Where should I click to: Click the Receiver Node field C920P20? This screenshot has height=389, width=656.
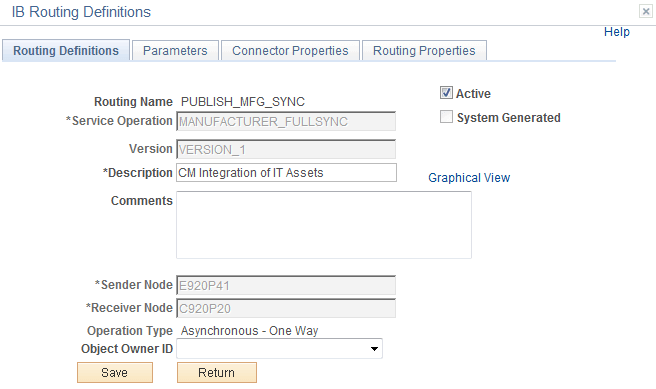point(286,308)
